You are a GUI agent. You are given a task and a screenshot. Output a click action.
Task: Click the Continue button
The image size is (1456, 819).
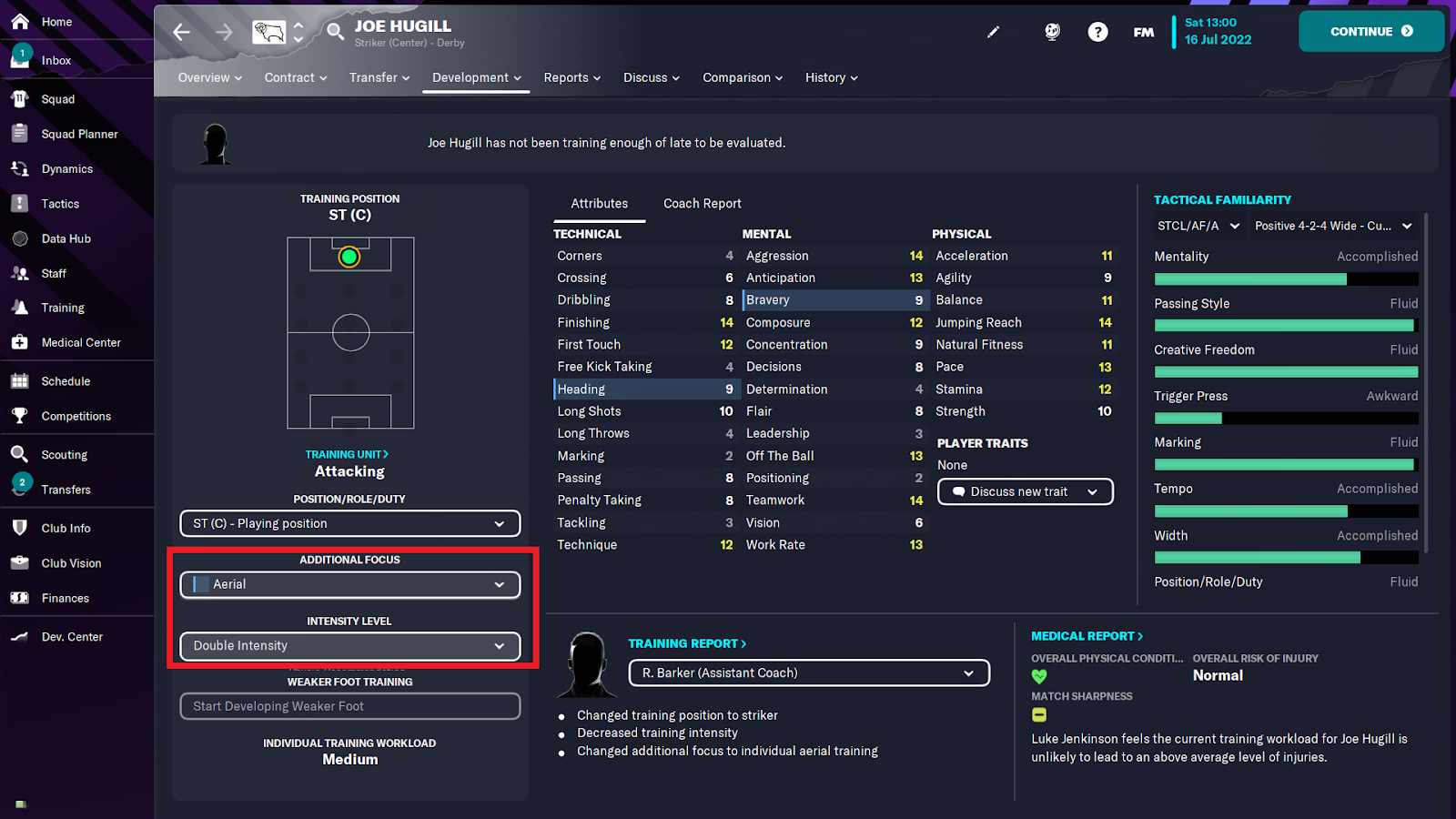(1371, 31)
